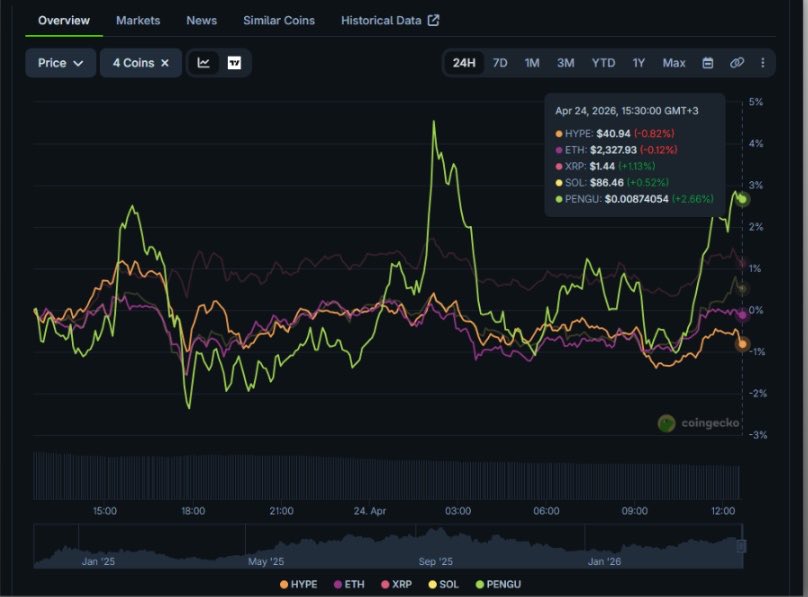Toggle HYPE series in chart legend
The height and width of the screenshot is (597, 808).
click(x=298, y=584)
